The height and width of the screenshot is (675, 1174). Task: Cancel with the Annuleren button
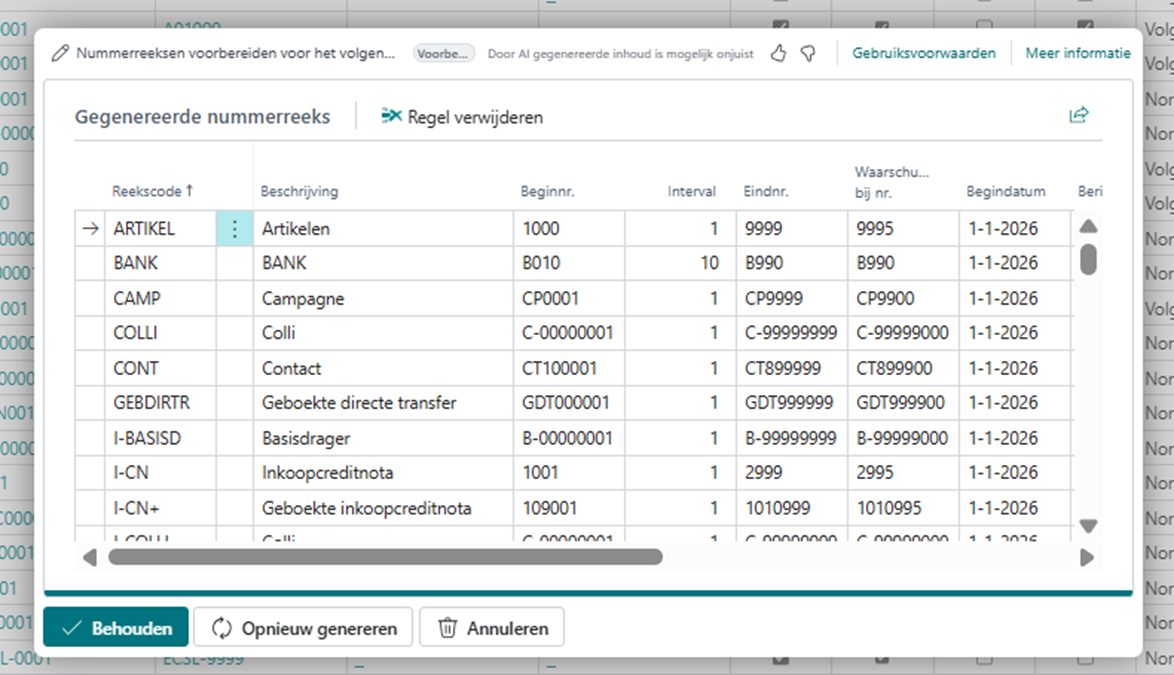click(492, 628)
